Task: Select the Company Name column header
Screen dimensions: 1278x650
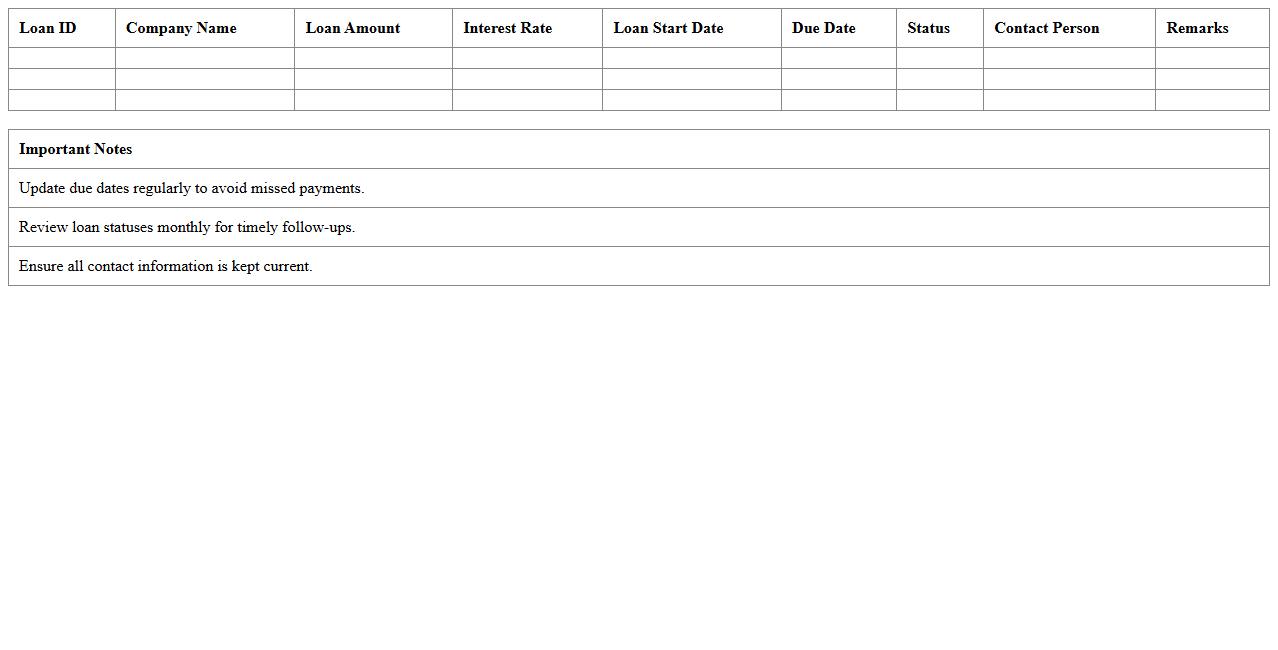Action: coord(181,28)
